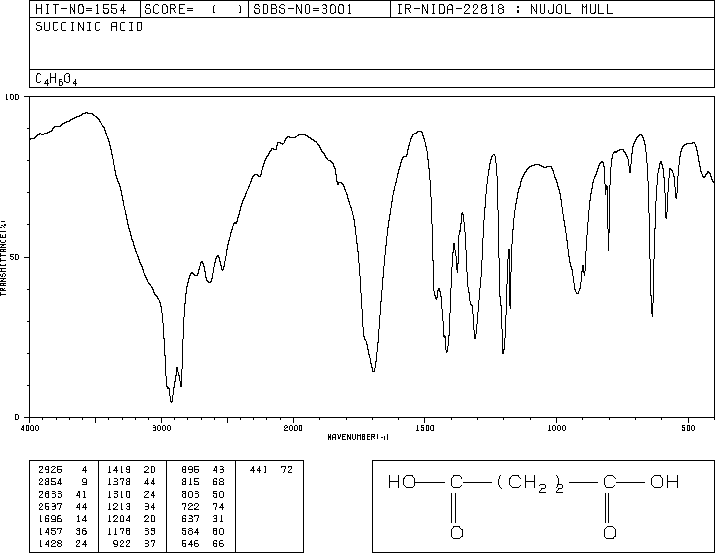Click the right carbonyl O atom
715x553 pixels.
click(x=610, y=532)
